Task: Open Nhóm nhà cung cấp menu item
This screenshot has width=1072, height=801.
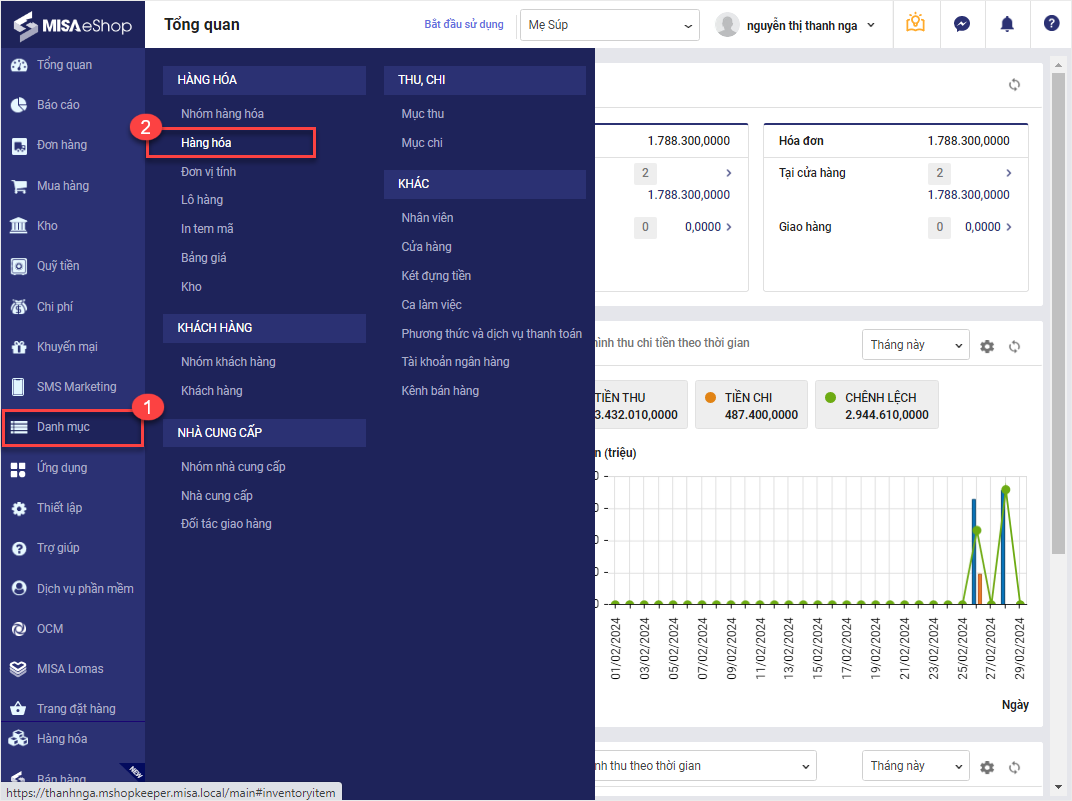Action: [233, 467]
